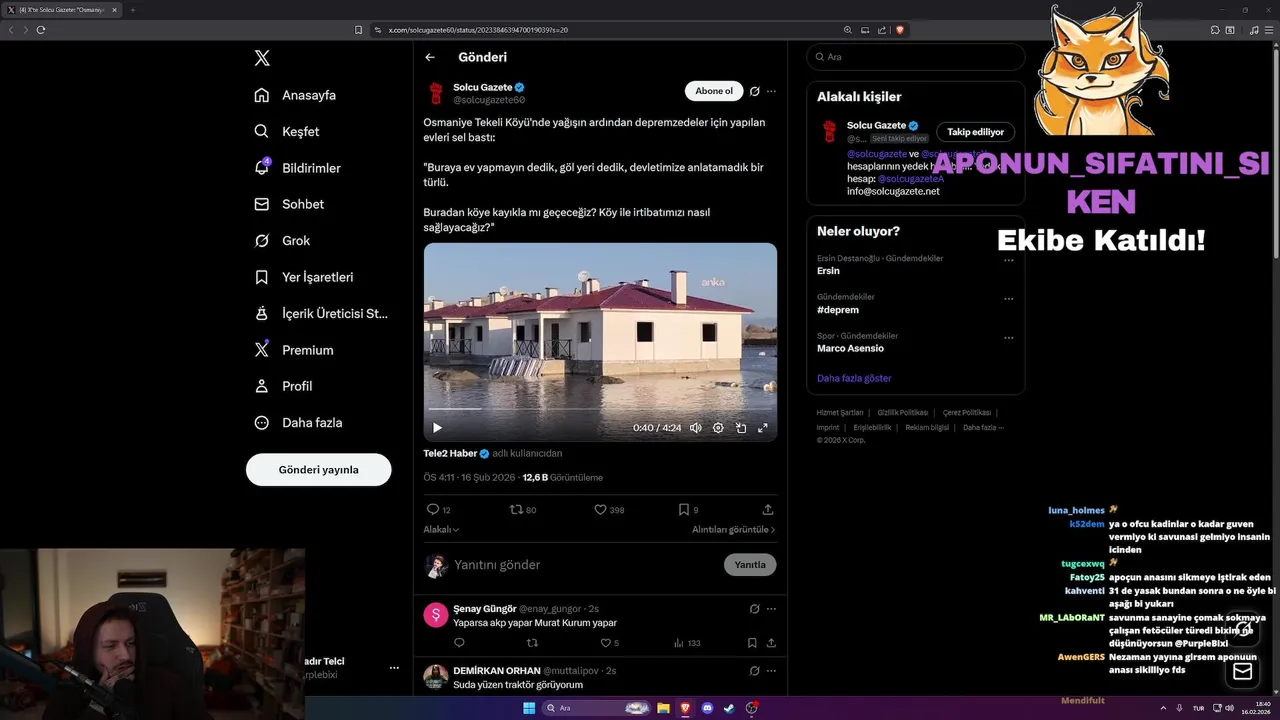Open Keşfet in the sidebar

point(287,131)
